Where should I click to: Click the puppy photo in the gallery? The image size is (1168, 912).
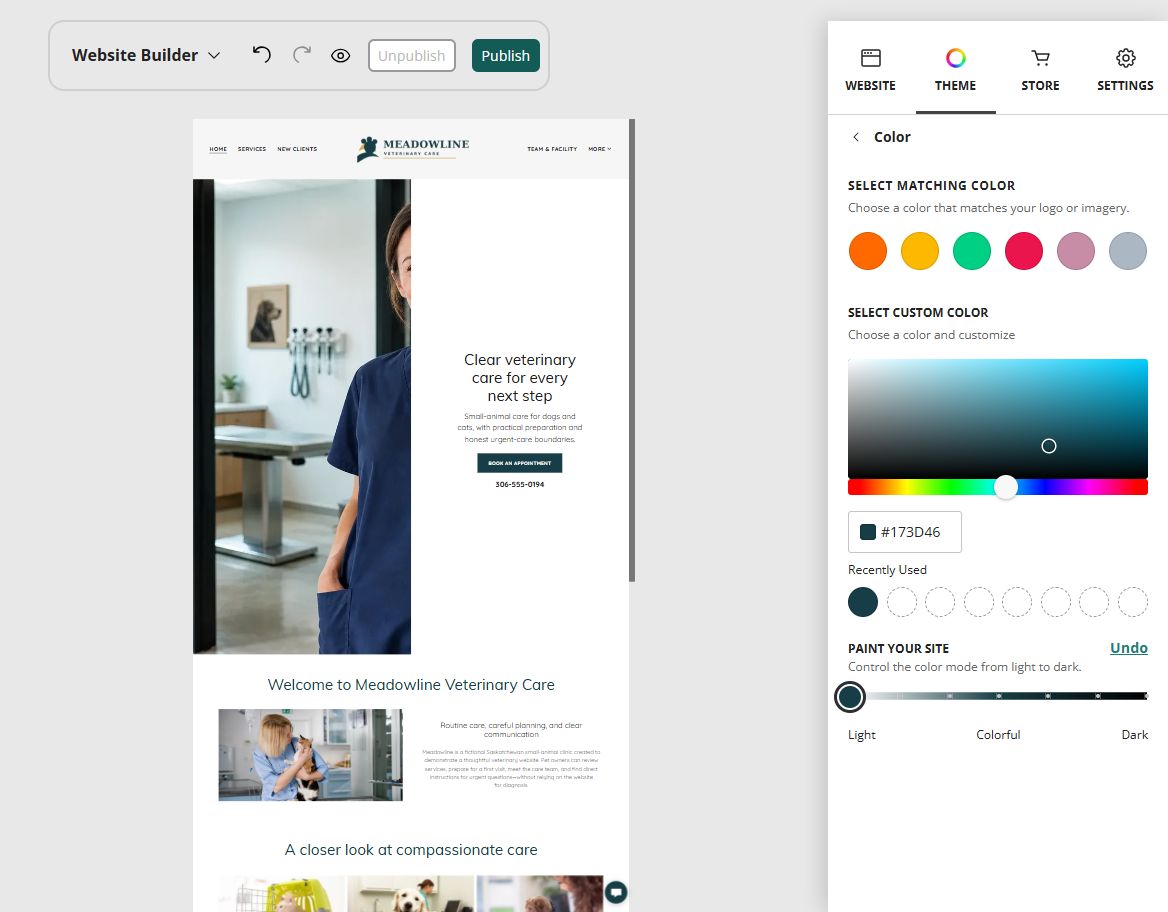[x=410, y=894]
